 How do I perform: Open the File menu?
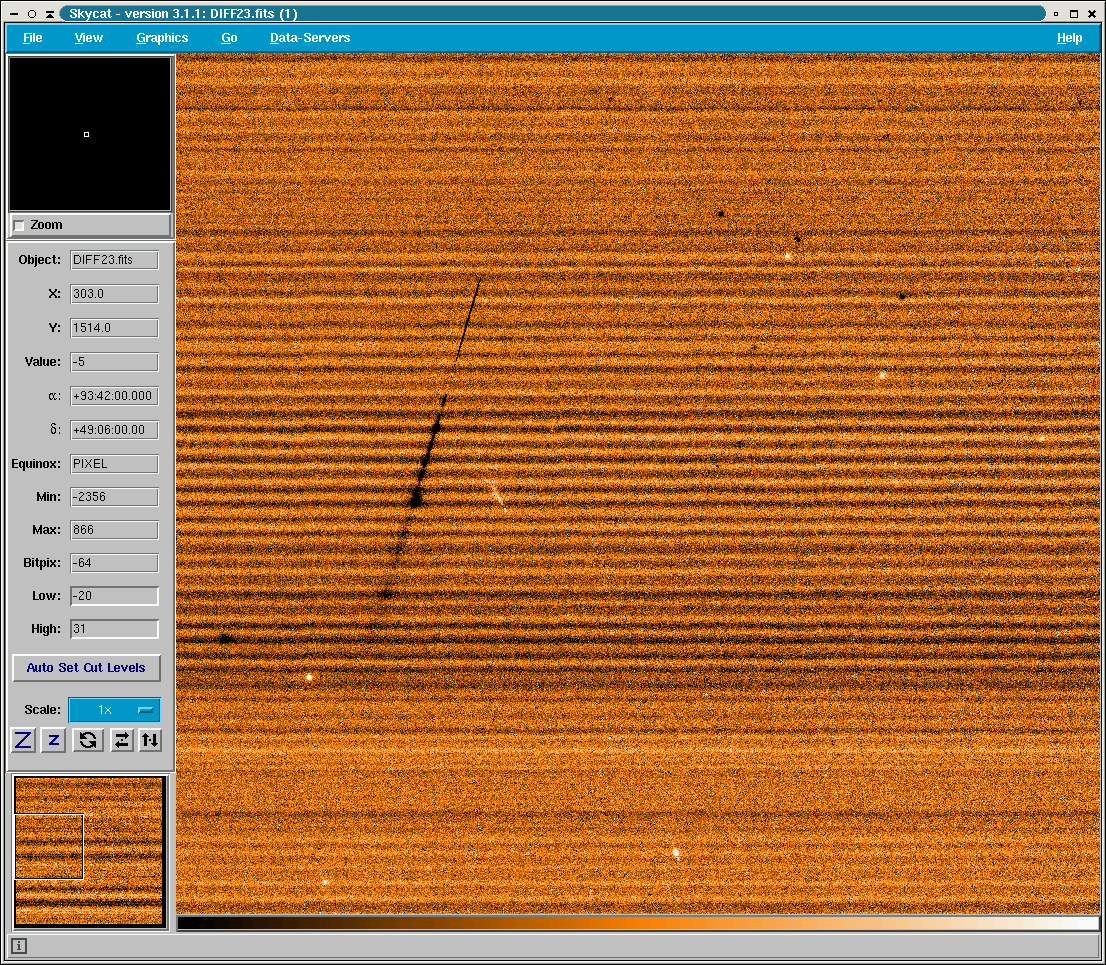point(32,38)
